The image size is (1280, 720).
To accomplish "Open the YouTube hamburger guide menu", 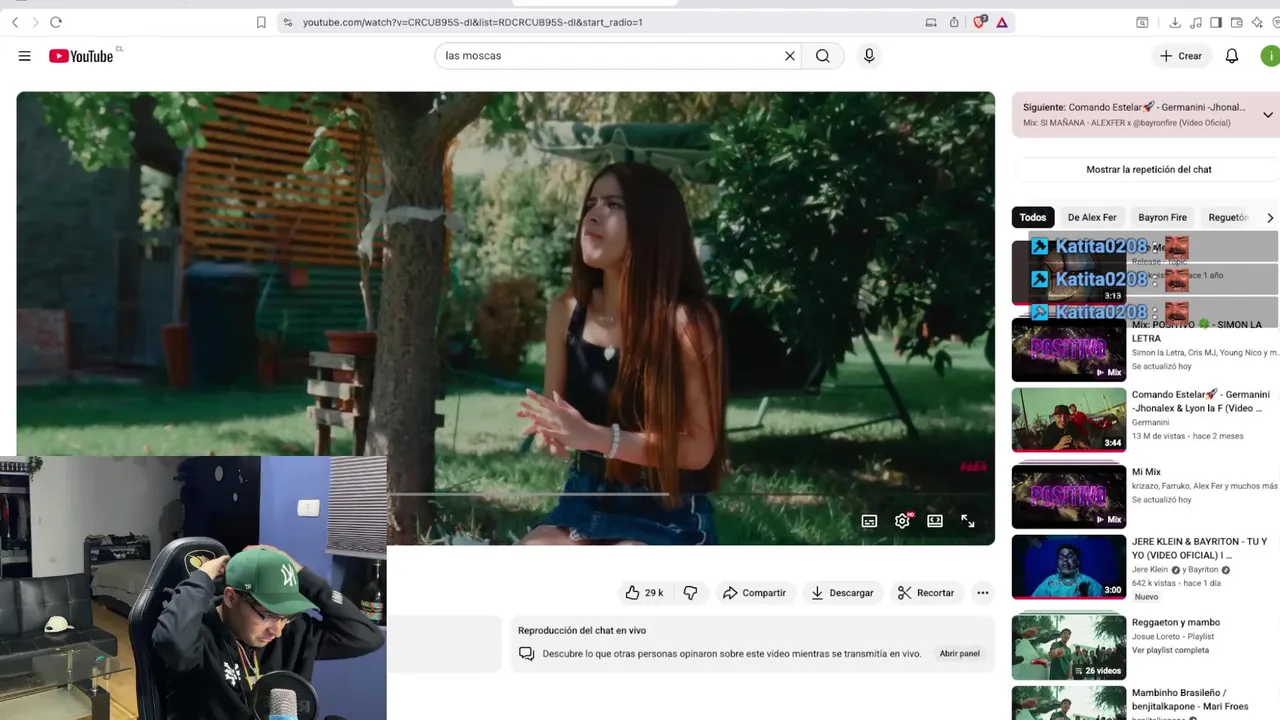I will point(24,56).
